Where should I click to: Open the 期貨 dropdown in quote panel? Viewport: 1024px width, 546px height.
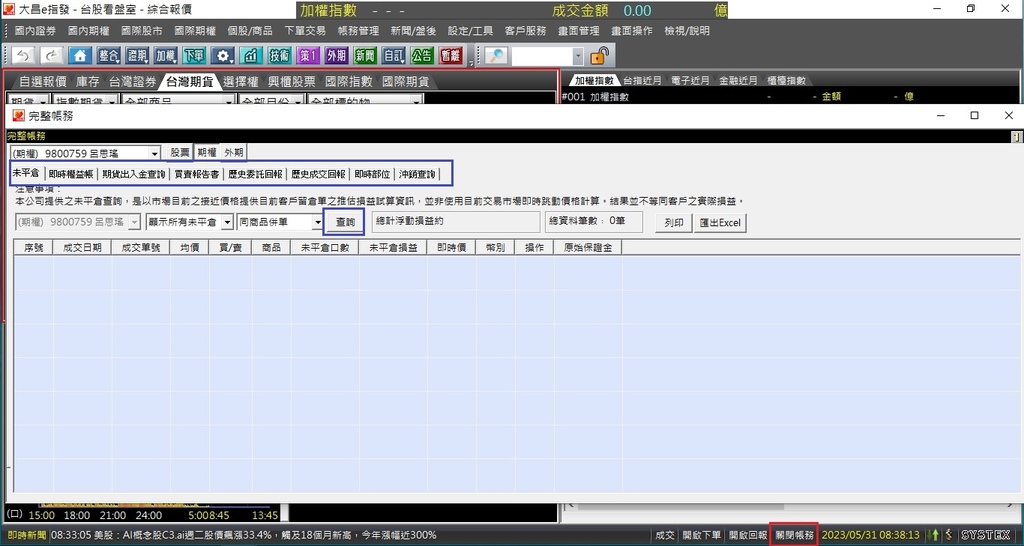[x=43, y=102]
